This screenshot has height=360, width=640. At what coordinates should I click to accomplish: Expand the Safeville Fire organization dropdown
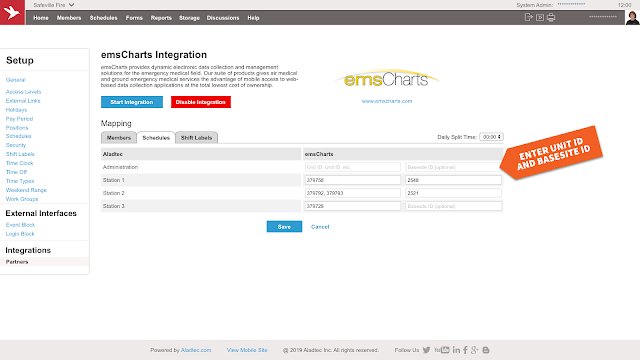(53, 5)
